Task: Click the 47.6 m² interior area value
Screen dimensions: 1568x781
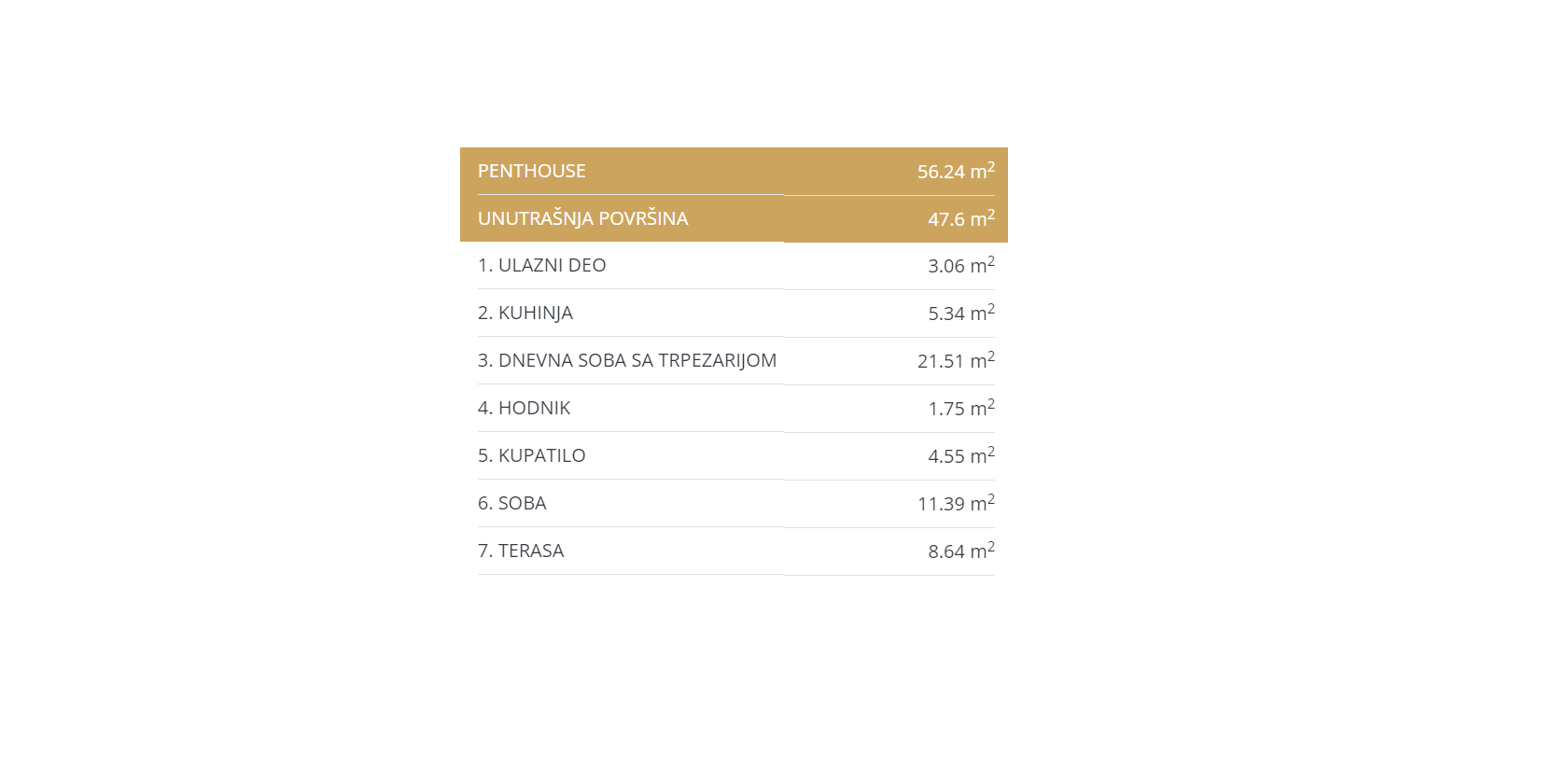Action: [x=959, y=219]
